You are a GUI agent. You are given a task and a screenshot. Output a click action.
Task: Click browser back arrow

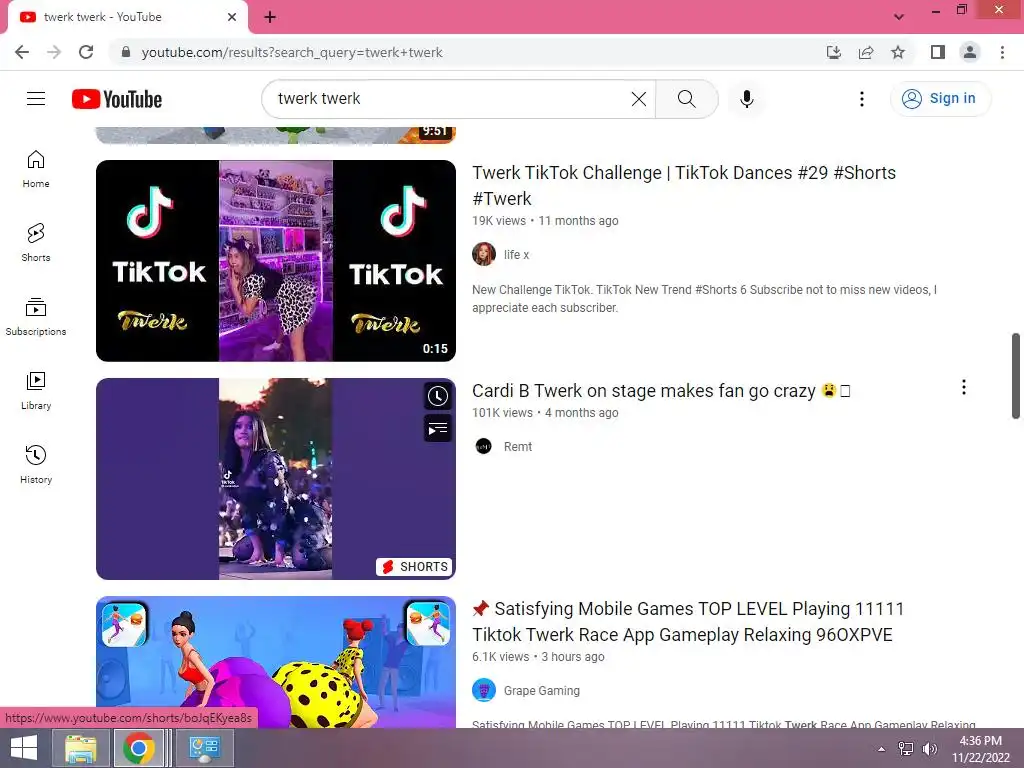[22, 52]
